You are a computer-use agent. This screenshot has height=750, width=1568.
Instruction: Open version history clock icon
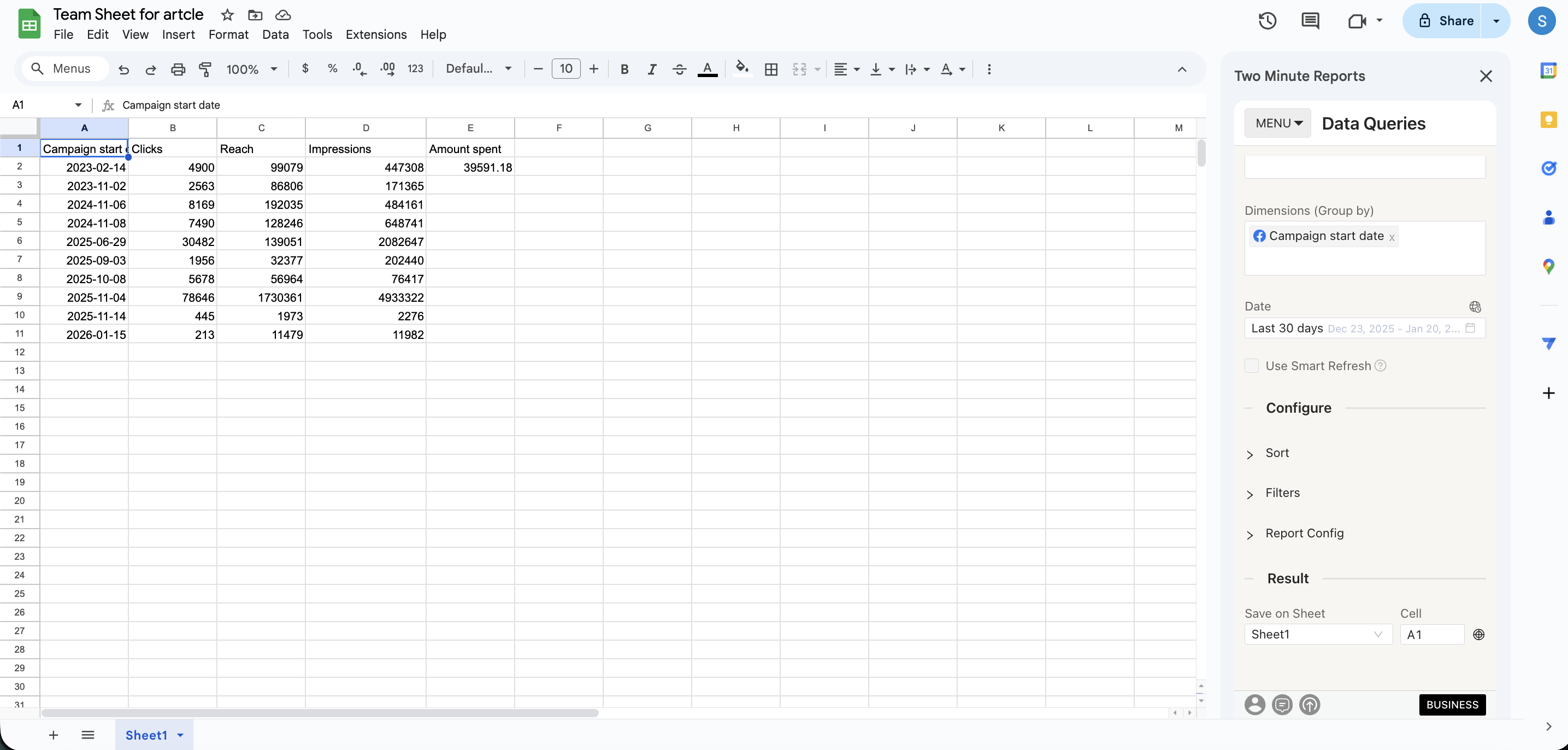1267,21
